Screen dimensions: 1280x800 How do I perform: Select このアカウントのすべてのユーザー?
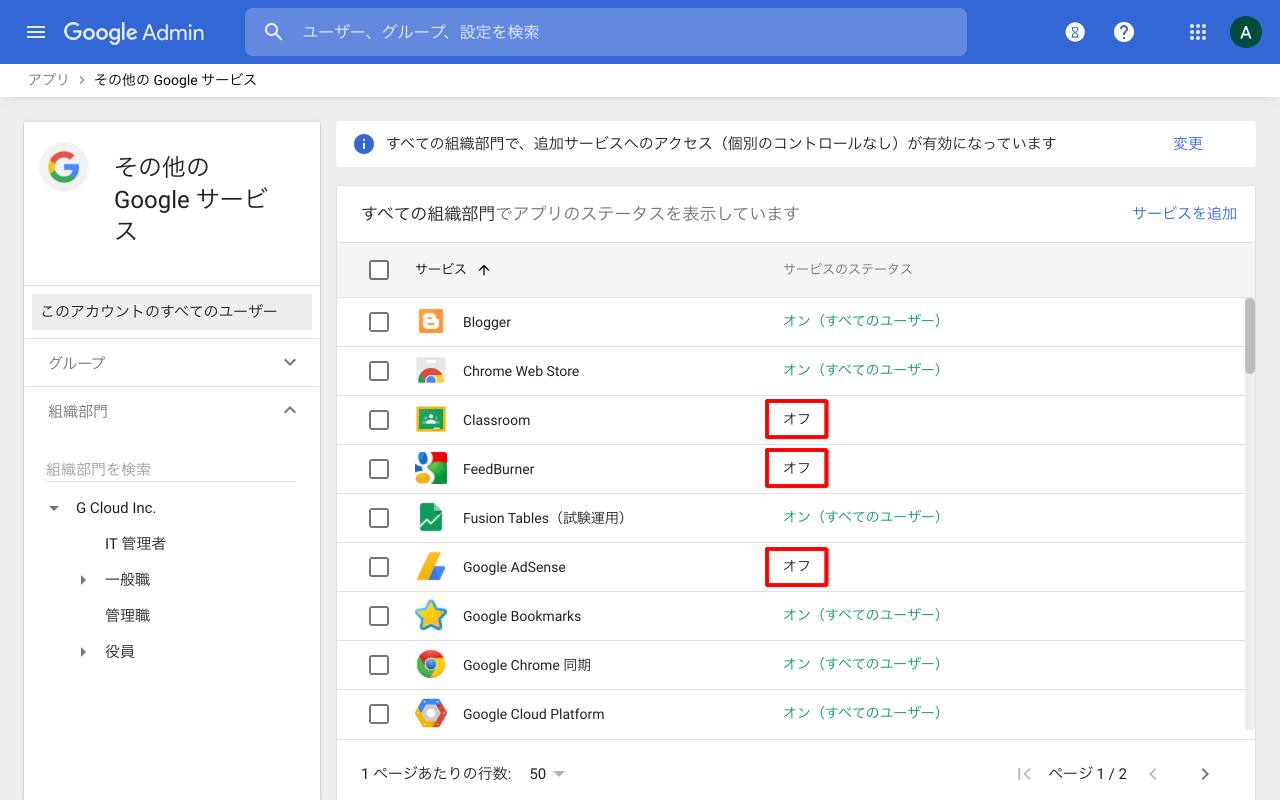(172, 312)
